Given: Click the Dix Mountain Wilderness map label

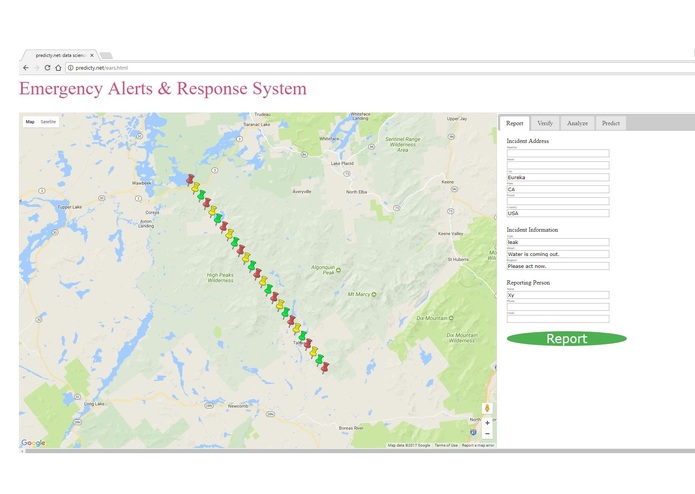Looking at the screenshot, I should [461, 338].
